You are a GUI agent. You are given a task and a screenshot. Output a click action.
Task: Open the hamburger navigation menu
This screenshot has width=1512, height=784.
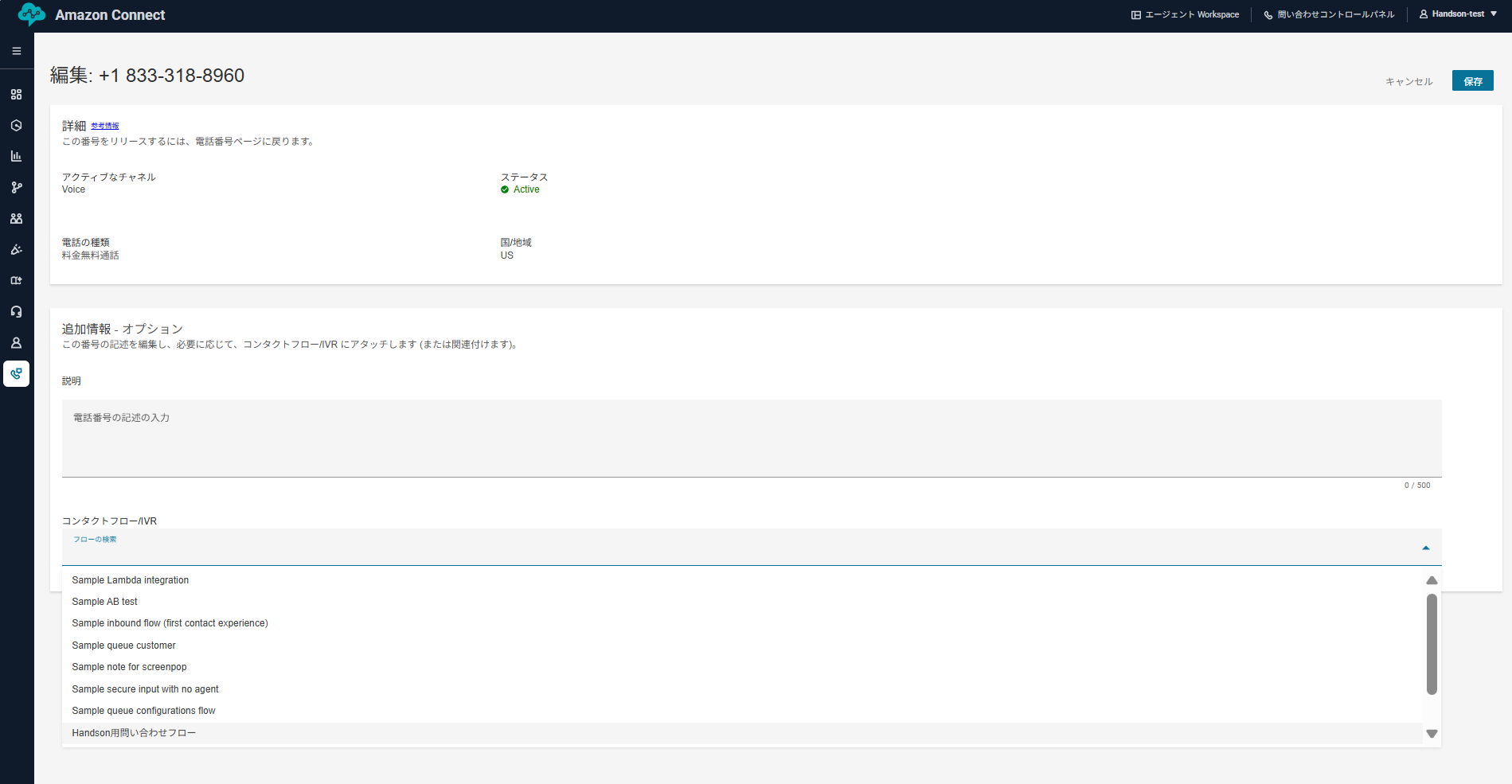pos(16,51)
